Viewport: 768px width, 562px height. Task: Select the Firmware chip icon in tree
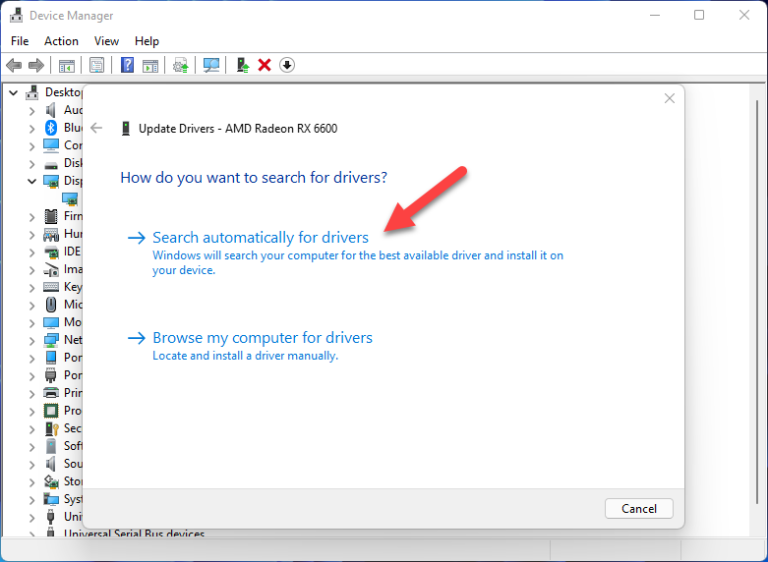tap(51, 216)
